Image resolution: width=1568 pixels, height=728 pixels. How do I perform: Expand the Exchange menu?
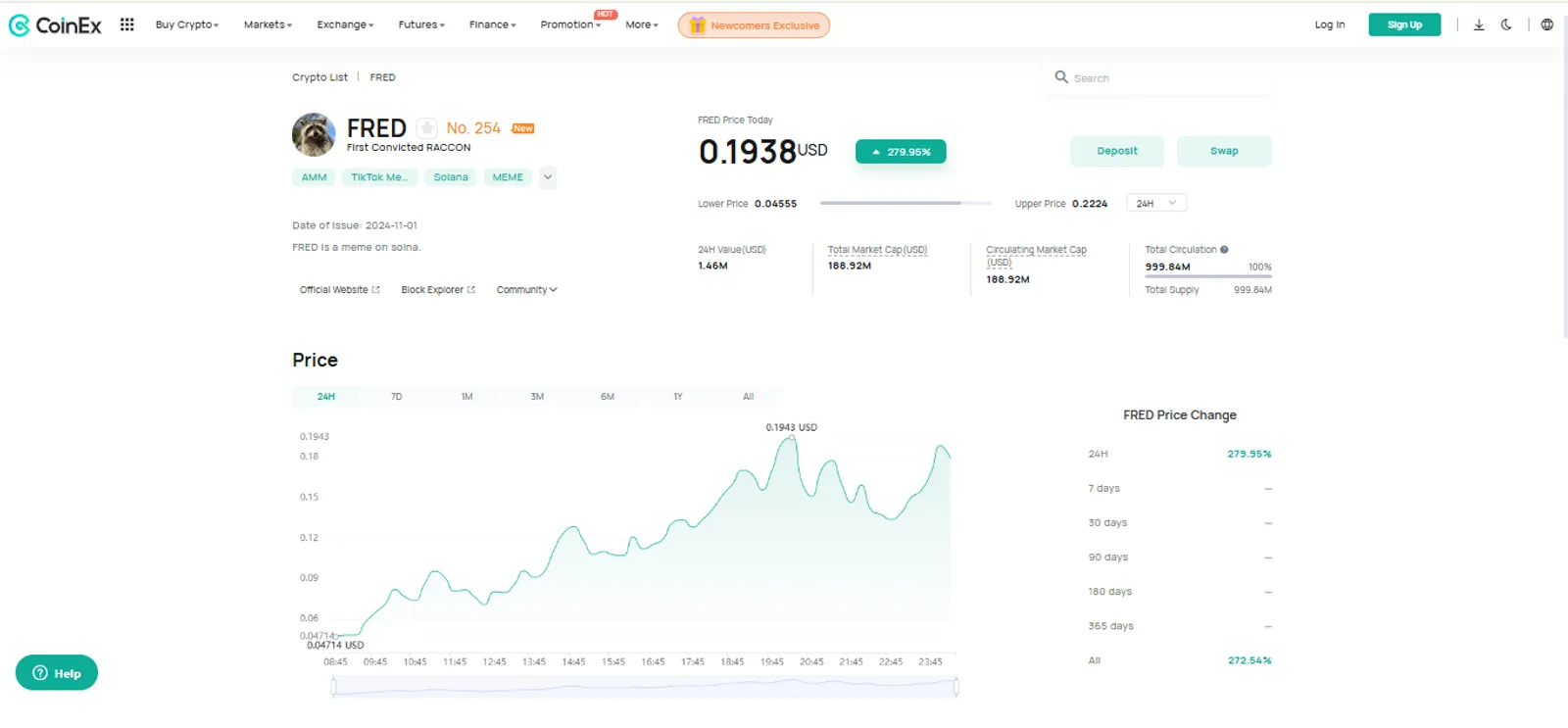(x=345, y=24)
